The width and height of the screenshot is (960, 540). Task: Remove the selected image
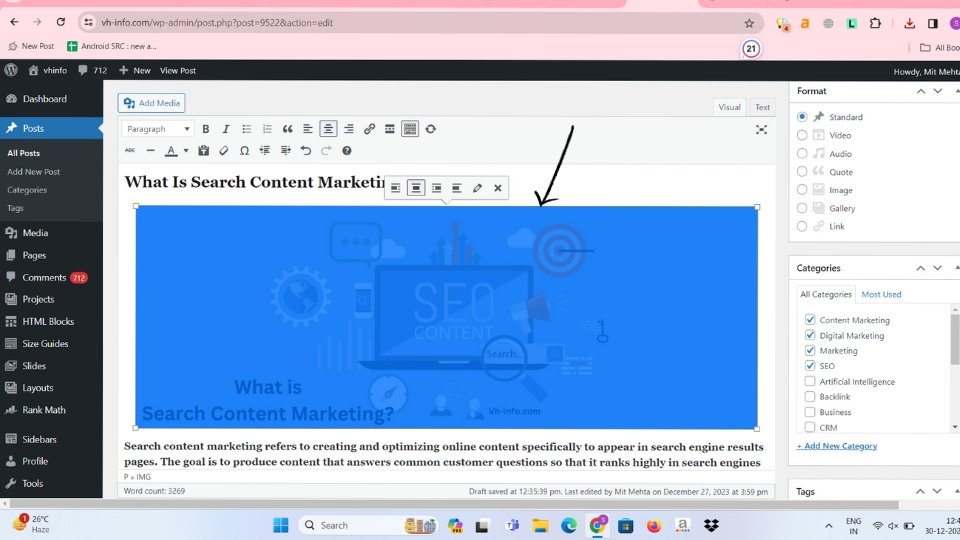(498, 188)
